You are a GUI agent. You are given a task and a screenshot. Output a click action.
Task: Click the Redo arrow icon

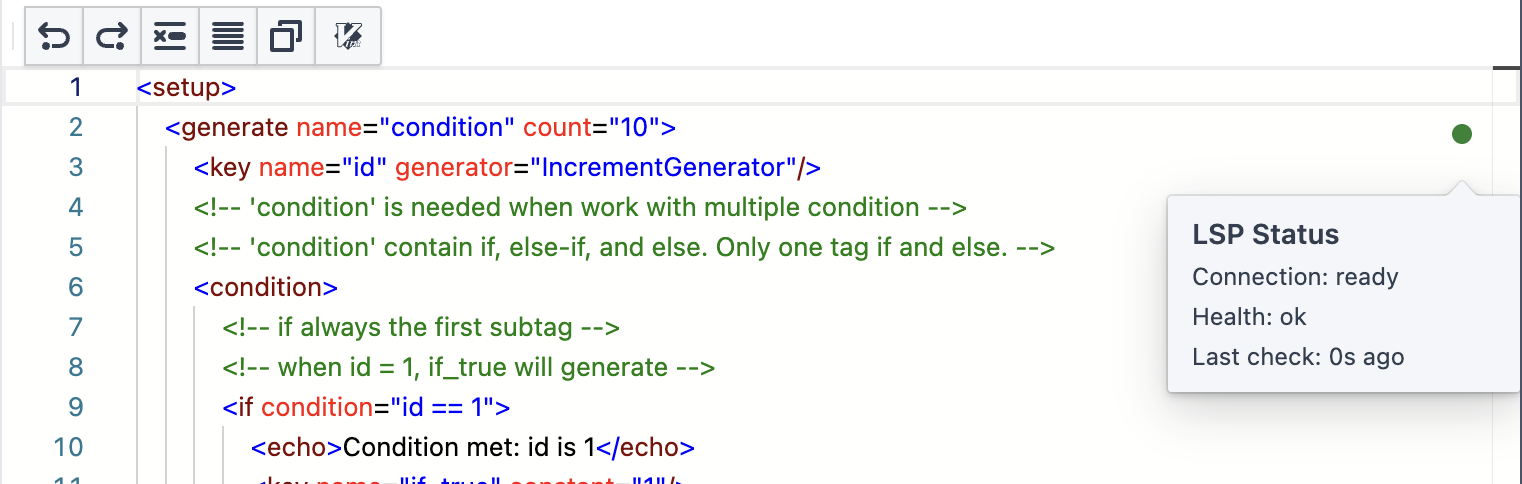(x=112, y=38)
